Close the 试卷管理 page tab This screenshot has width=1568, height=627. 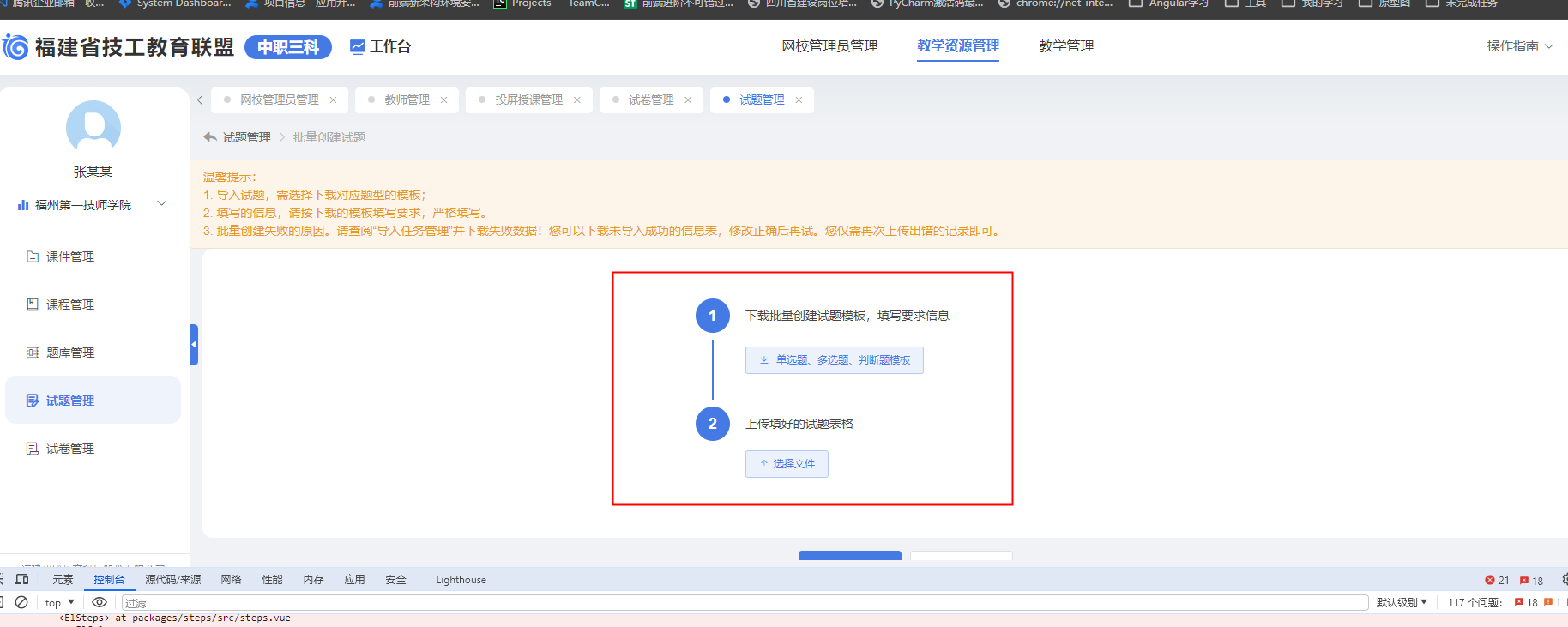pos(688,100)
